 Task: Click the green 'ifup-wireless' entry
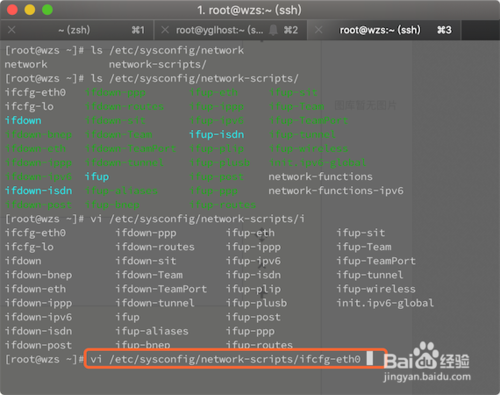[x=308, y=148]
